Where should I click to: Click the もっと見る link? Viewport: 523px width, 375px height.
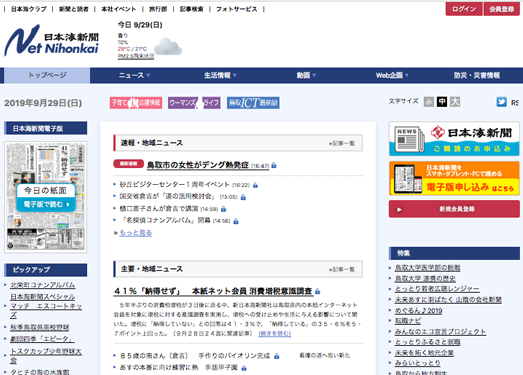[135, 233]
